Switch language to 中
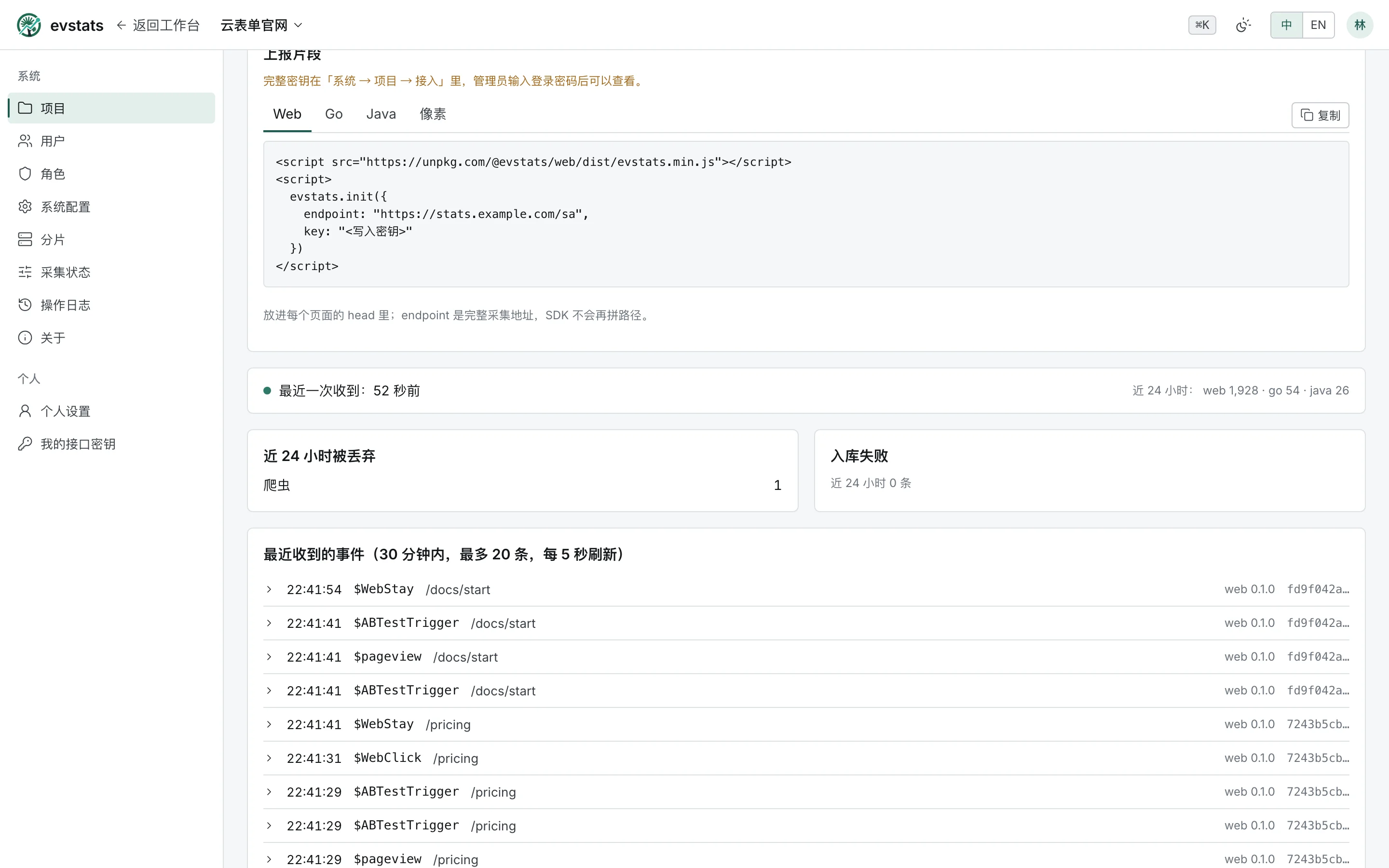Screen dimensions: 1389x868 tap(1286, 25)
